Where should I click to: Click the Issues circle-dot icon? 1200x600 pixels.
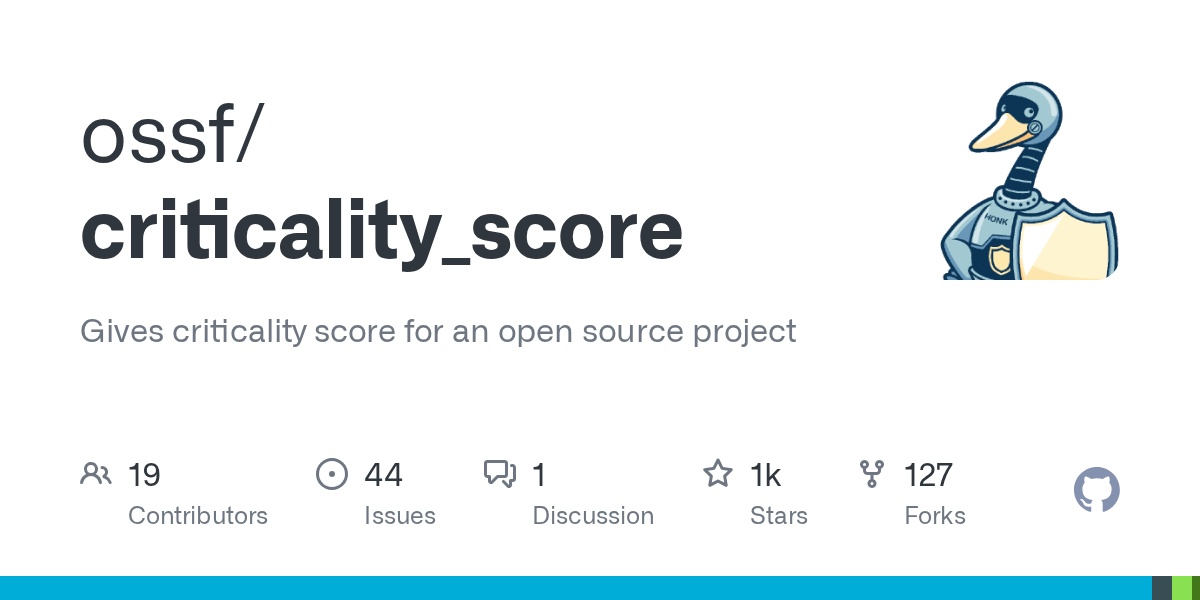click(331, 474)
